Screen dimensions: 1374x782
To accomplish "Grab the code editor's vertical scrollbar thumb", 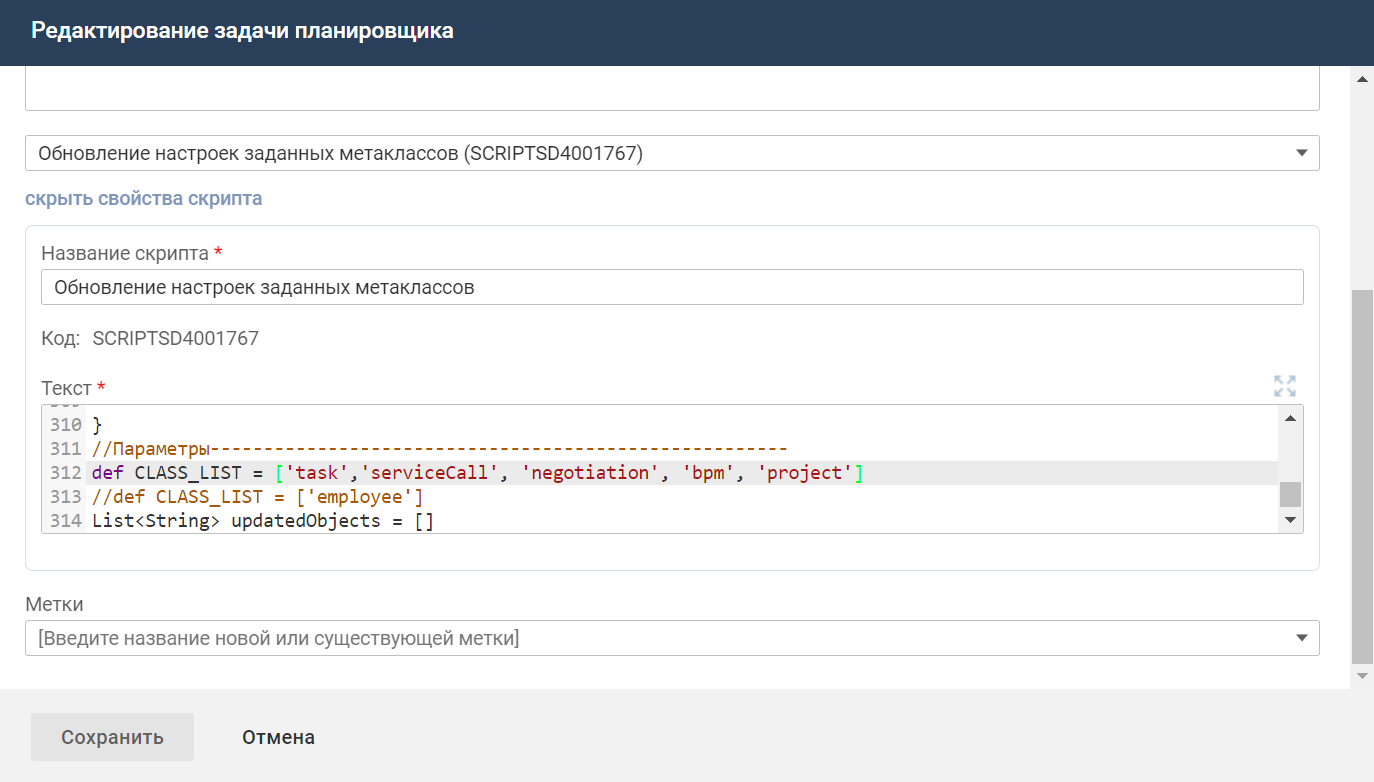I will click(1290, 494).
